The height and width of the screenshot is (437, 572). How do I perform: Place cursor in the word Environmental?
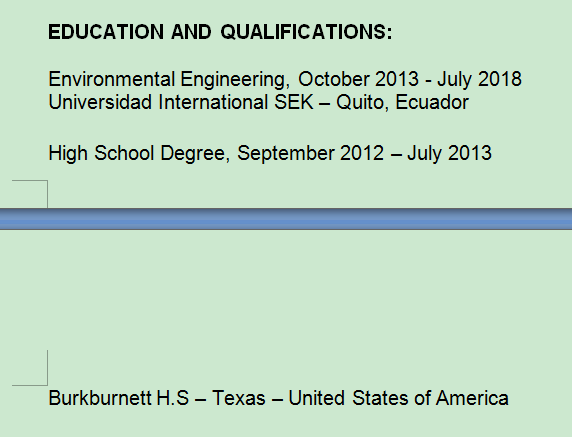click(x=112, y=79)
